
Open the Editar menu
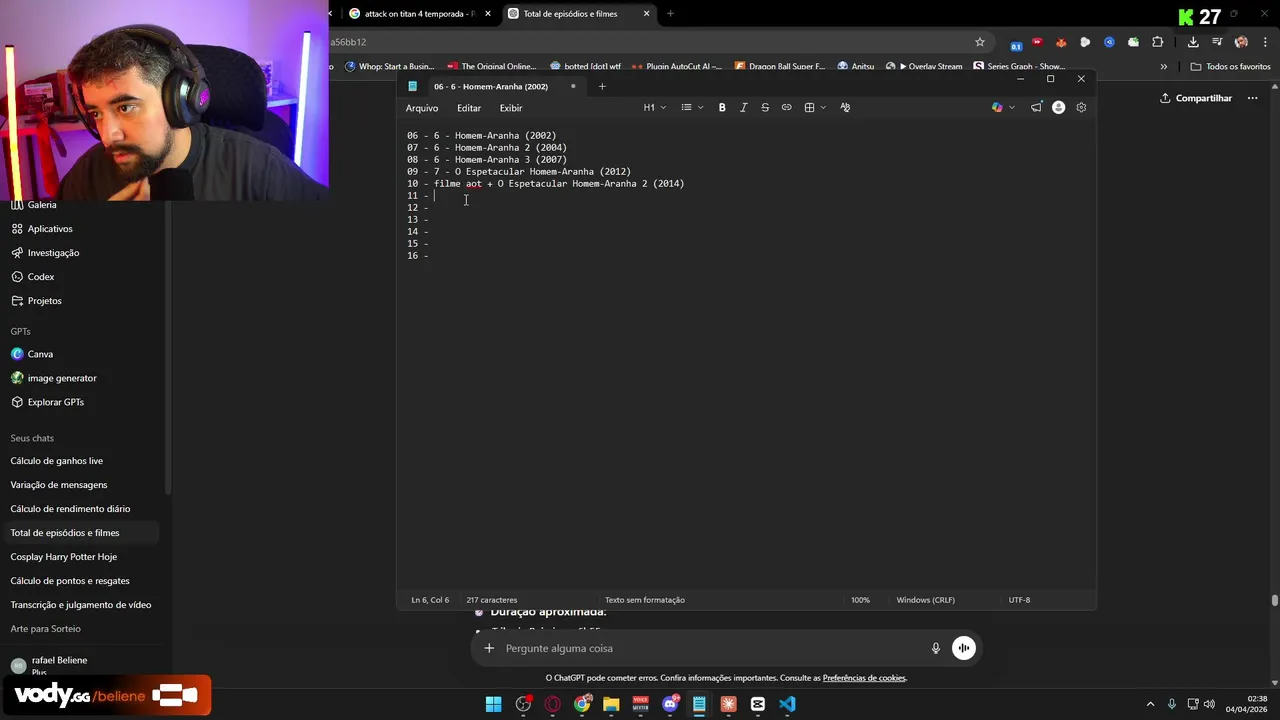(x=469, y=108)
